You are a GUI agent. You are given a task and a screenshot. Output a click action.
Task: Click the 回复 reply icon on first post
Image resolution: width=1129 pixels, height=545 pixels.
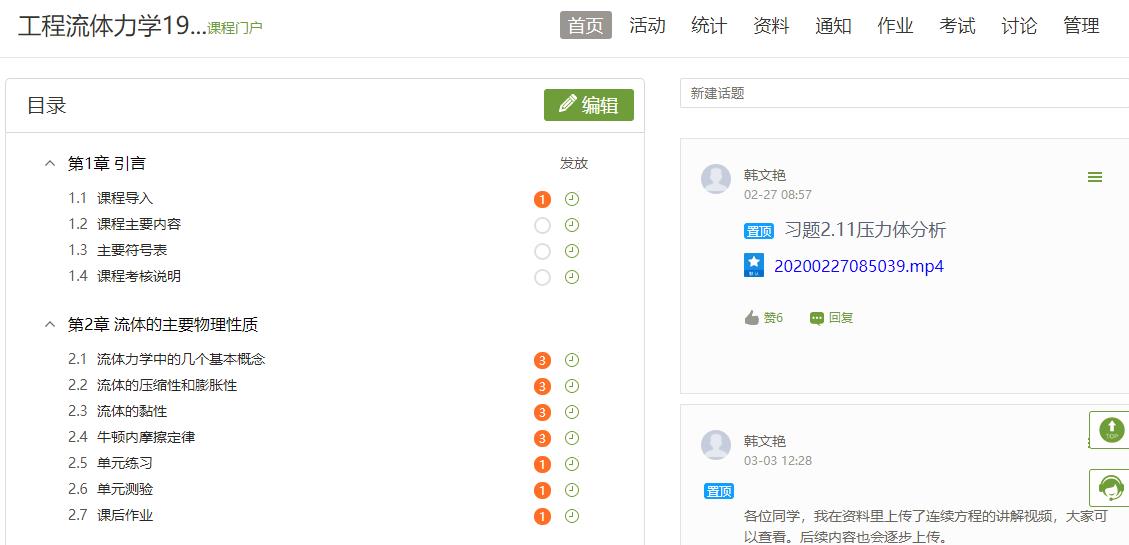click(817, 318)
